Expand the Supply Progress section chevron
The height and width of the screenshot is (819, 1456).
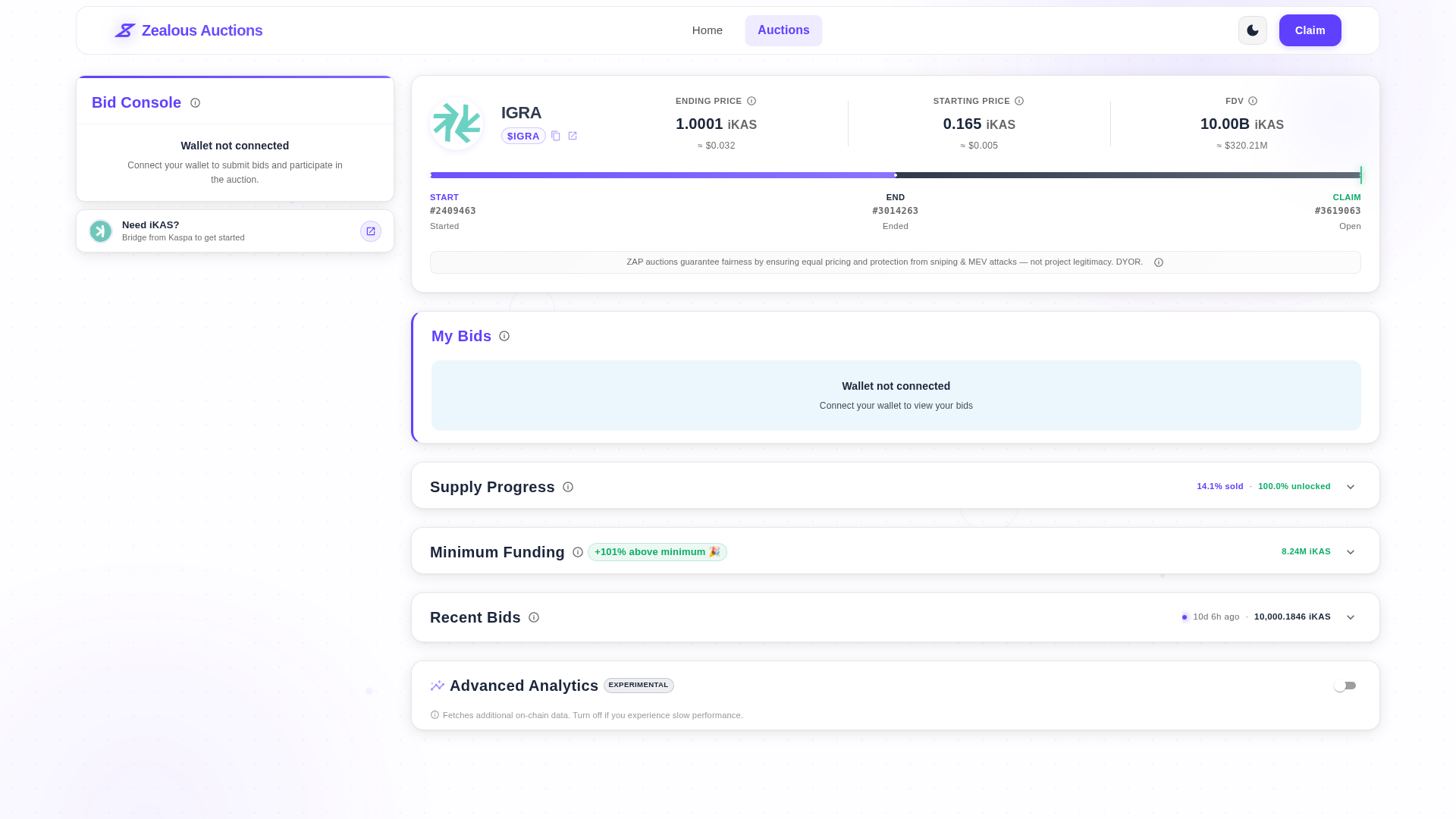[x=1351, y=487]
